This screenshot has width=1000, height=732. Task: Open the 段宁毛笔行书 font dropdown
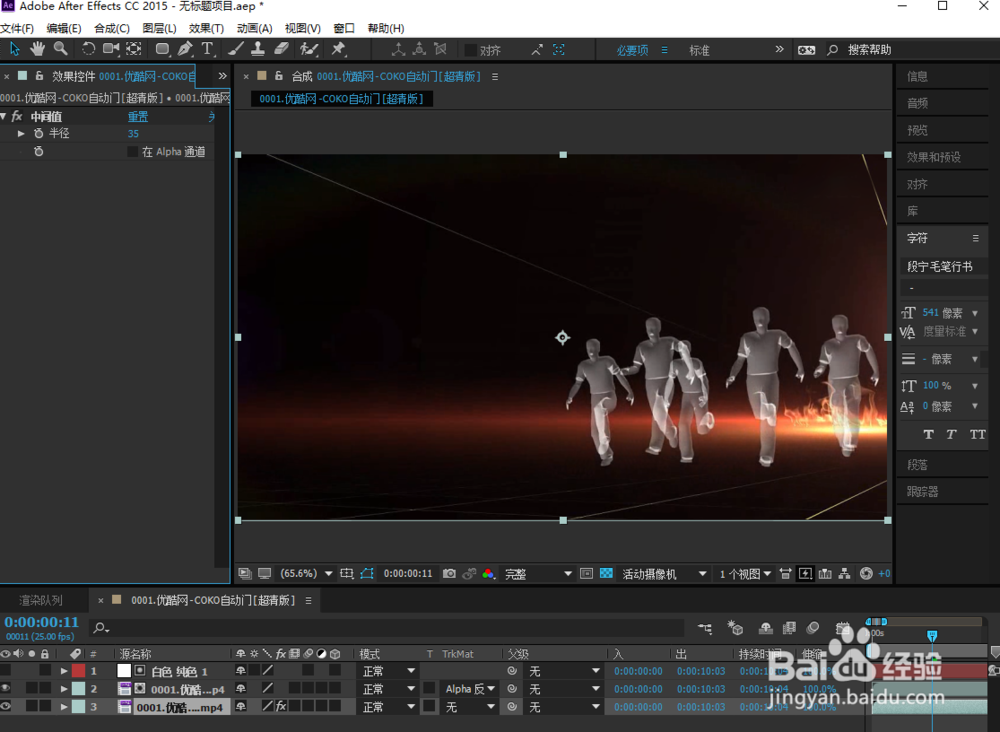pyautogui.click(x=943, y=267)
